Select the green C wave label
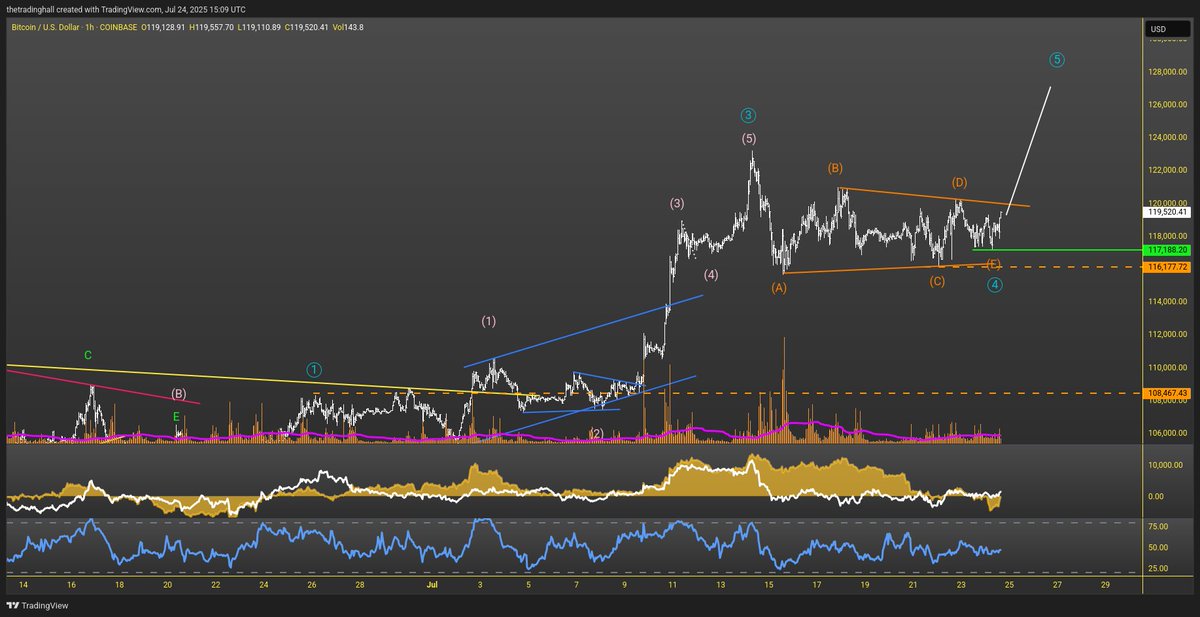This screenshot has height=617, width=1200. point(88,355)
